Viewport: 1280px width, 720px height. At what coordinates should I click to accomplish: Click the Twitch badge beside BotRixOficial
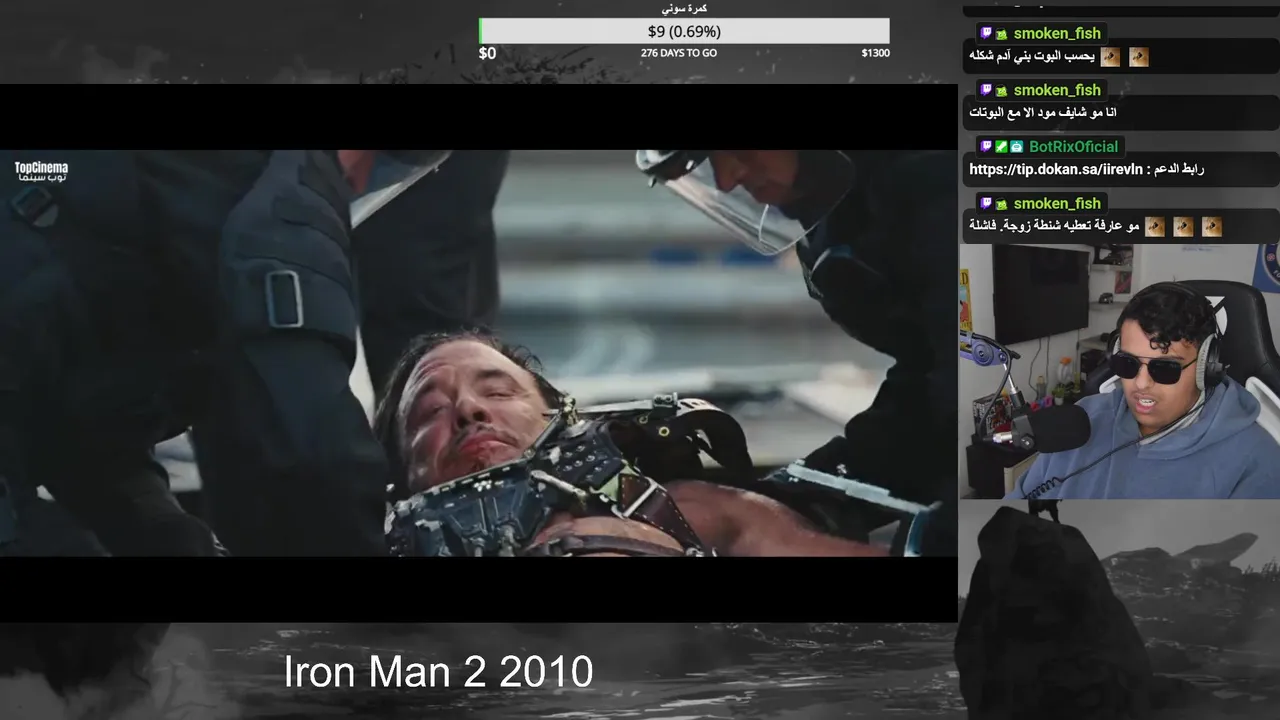coord(986,147)
